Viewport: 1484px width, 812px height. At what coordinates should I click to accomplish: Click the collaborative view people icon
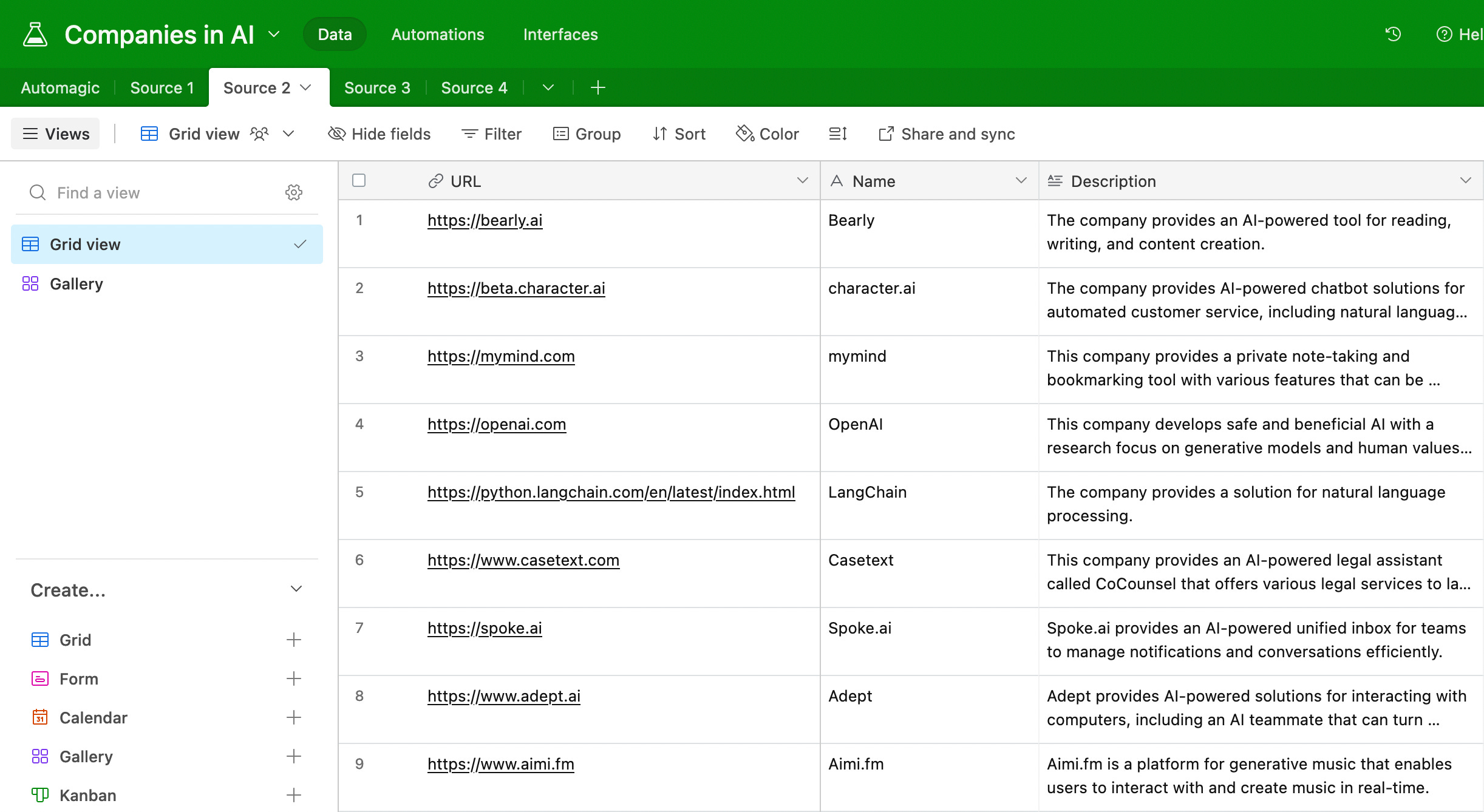(x=259, y=134)
